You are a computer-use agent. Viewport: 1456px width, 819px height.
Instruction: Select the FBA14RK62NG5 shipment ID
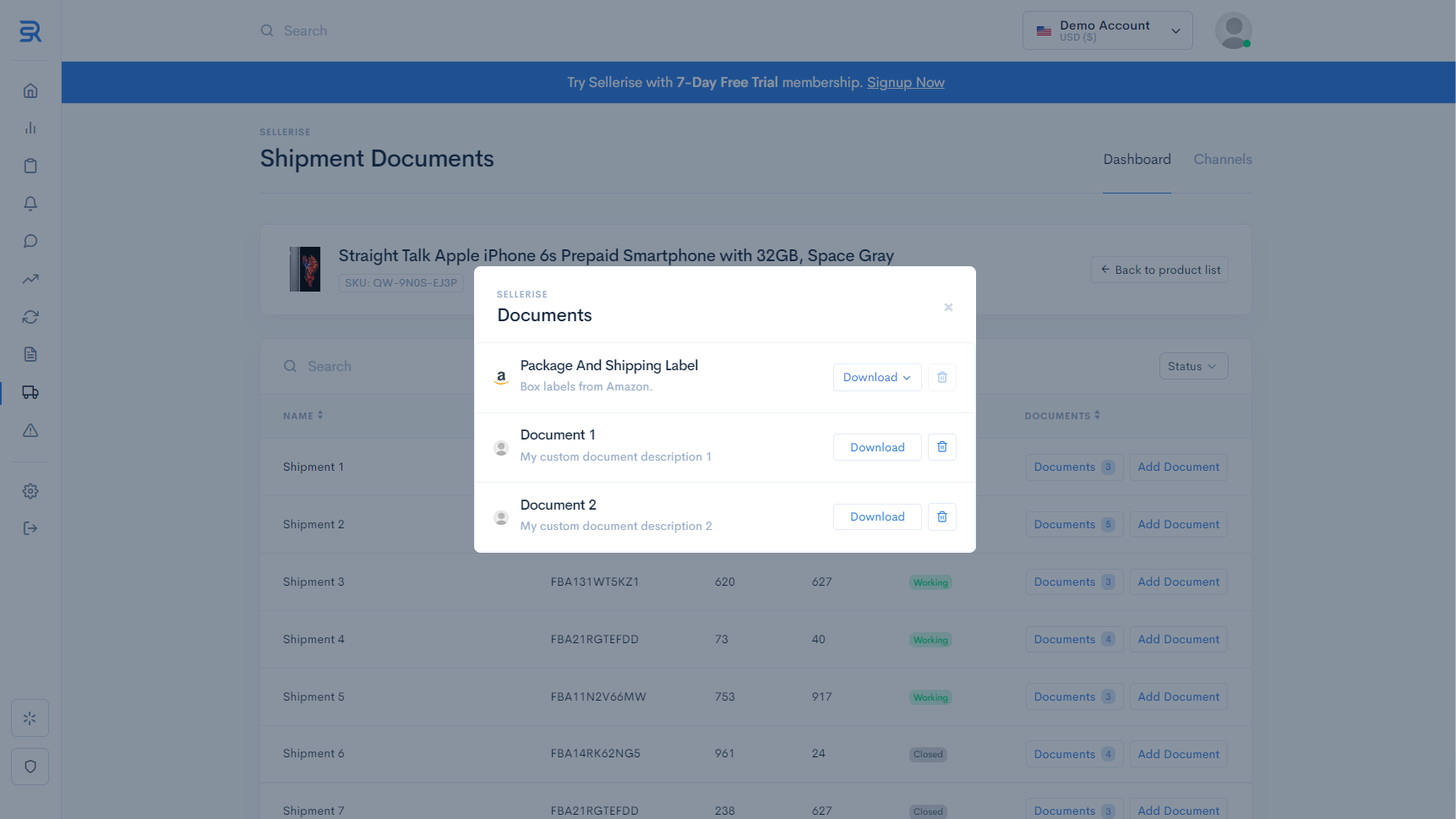(x=596, y=754)
